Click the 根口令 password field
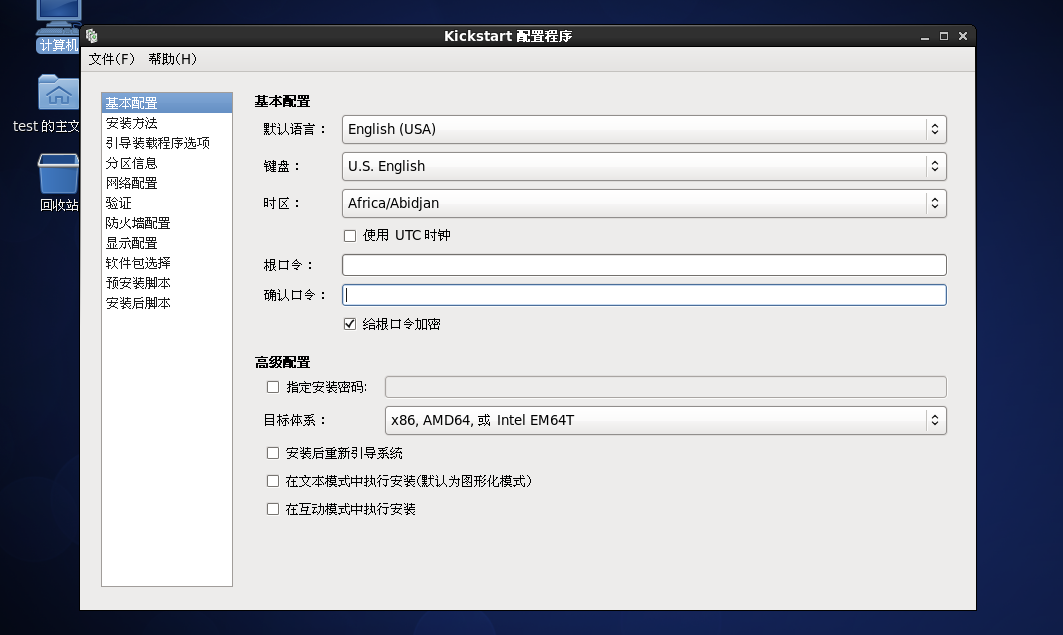The image size is (1063, 635). point(644,265)
